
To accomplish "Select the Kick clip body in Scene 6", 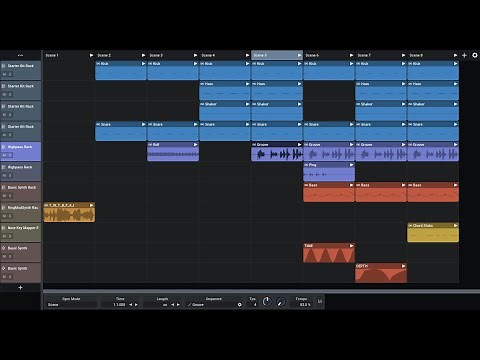I will [x=329, y=73].
